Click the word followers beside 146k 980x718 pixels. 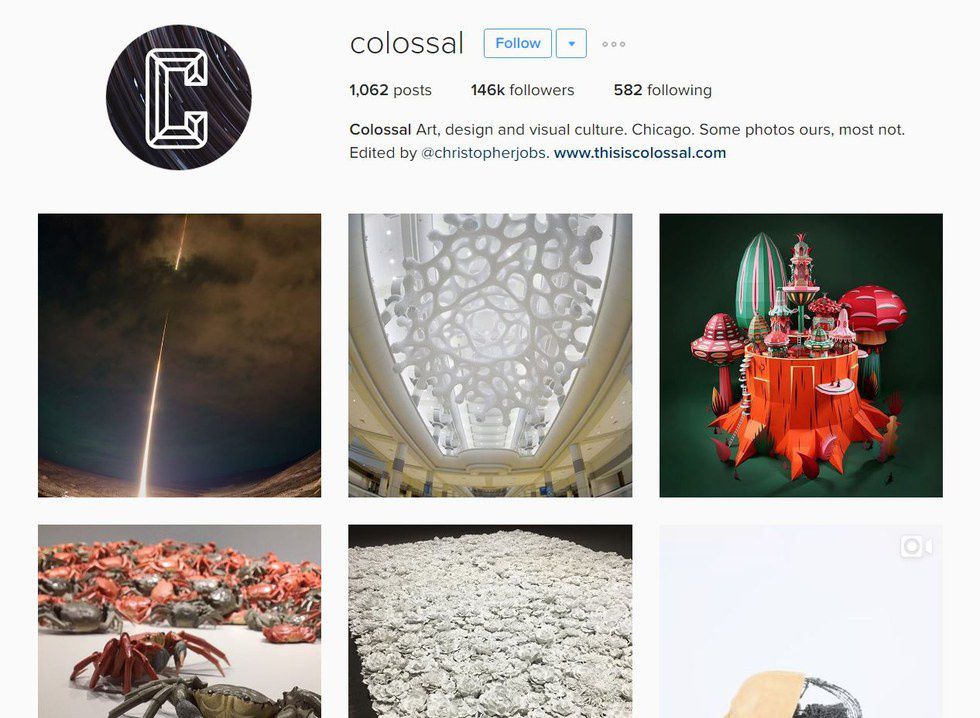pyautogui.click(x=542, y=90)
